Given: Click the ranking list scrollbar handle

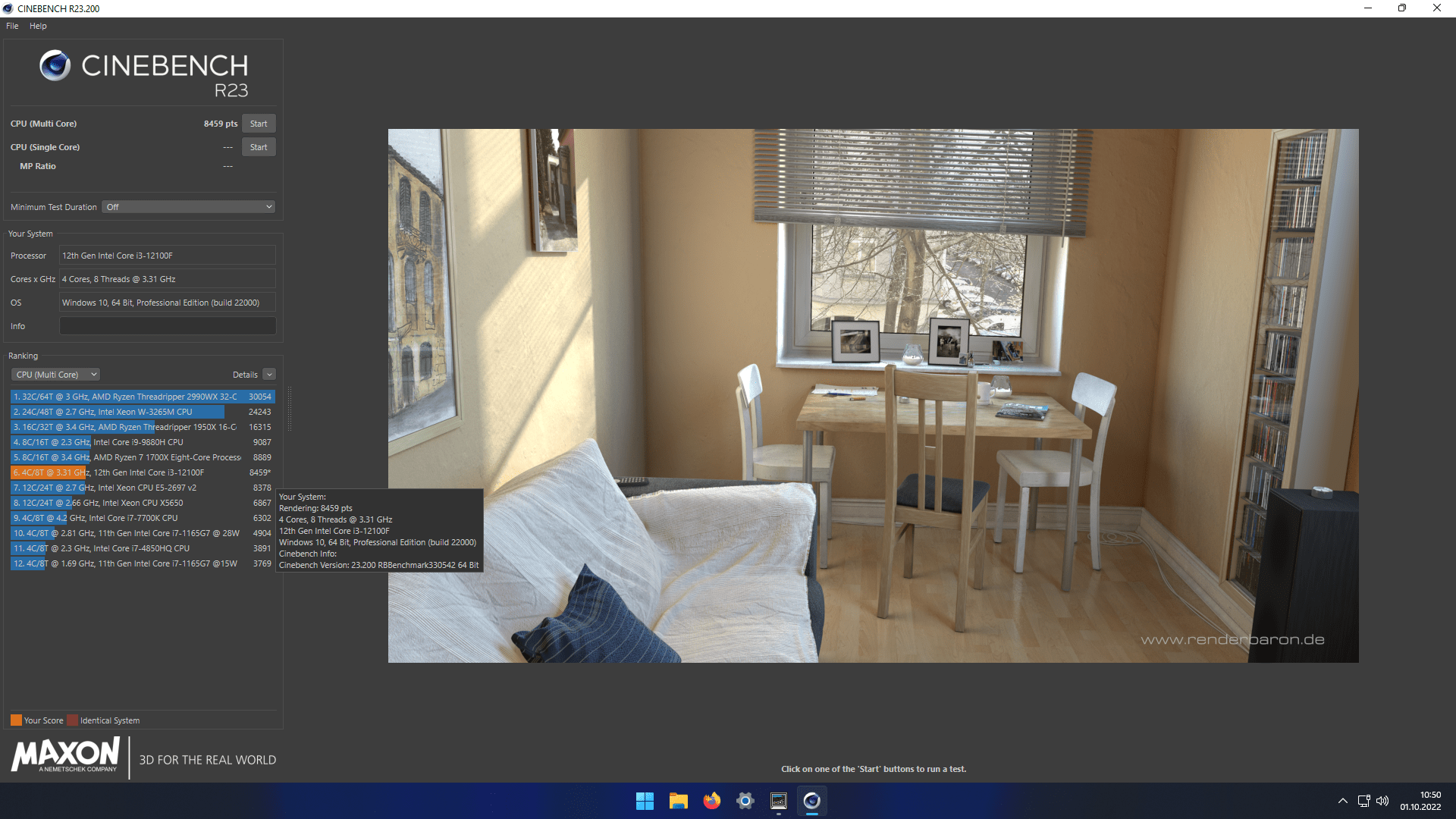Looking at the screenshot, I should tap(289, 409).
